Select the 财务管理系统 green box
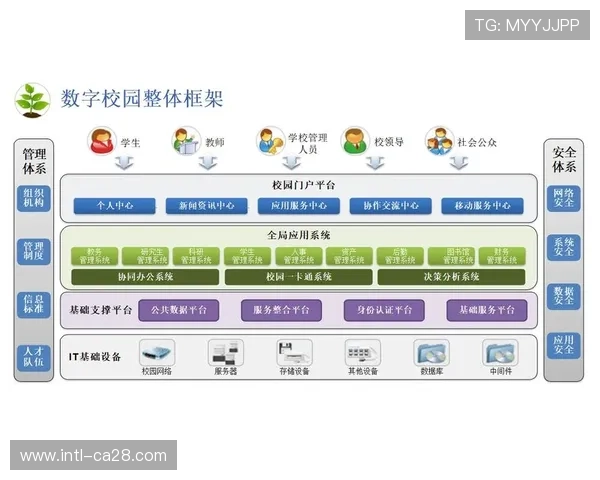This screenshot has height=480, width=600. point(502,256)
